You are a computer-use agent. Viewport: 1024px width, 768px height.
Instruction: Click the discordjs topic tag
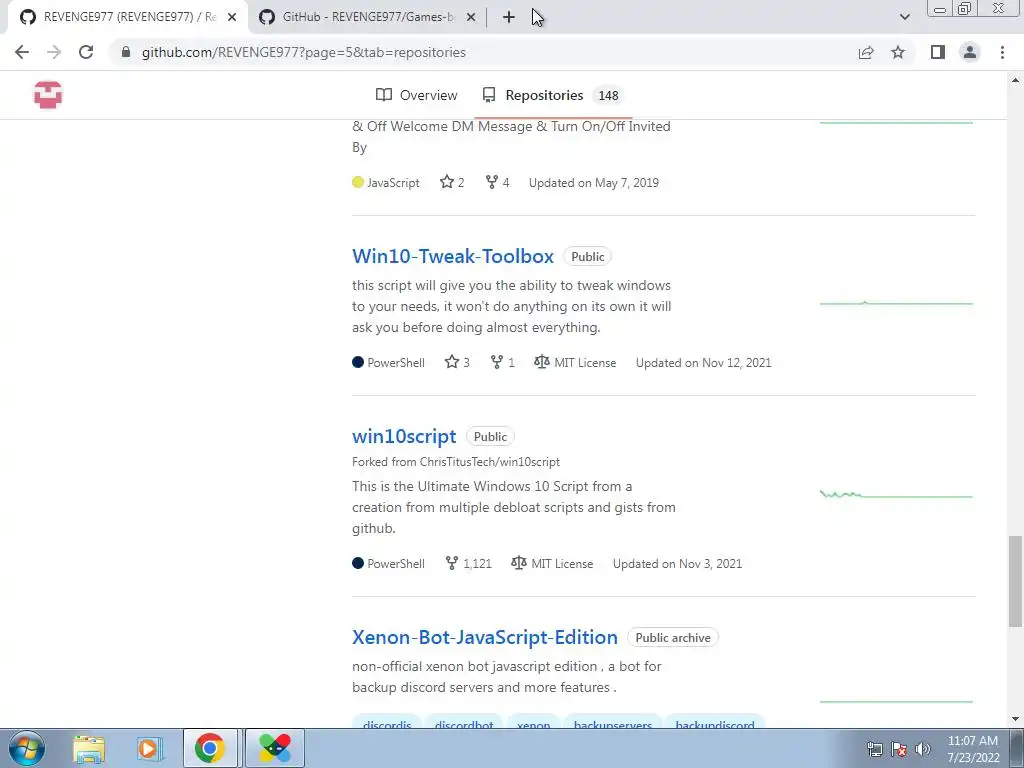[387, 722]
